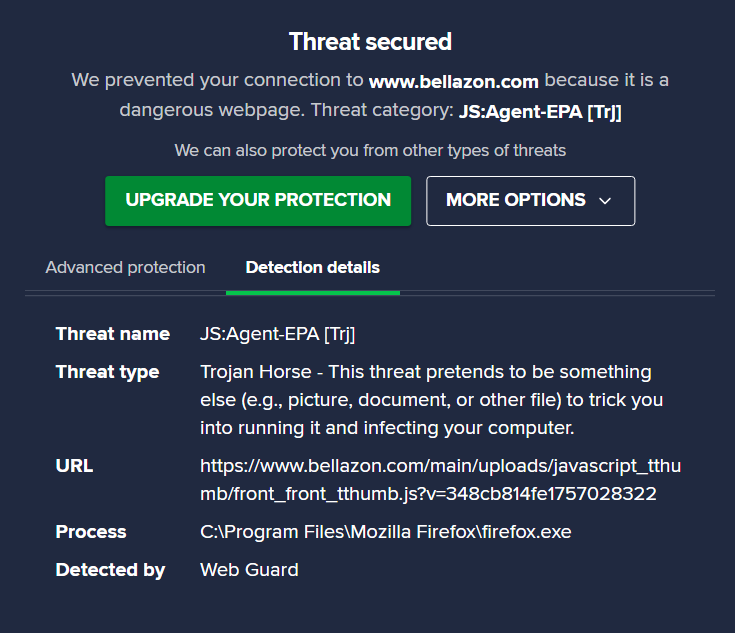This screenshot has width=735, height=633.
Task: Click the Threat name label
Action: 113,334
